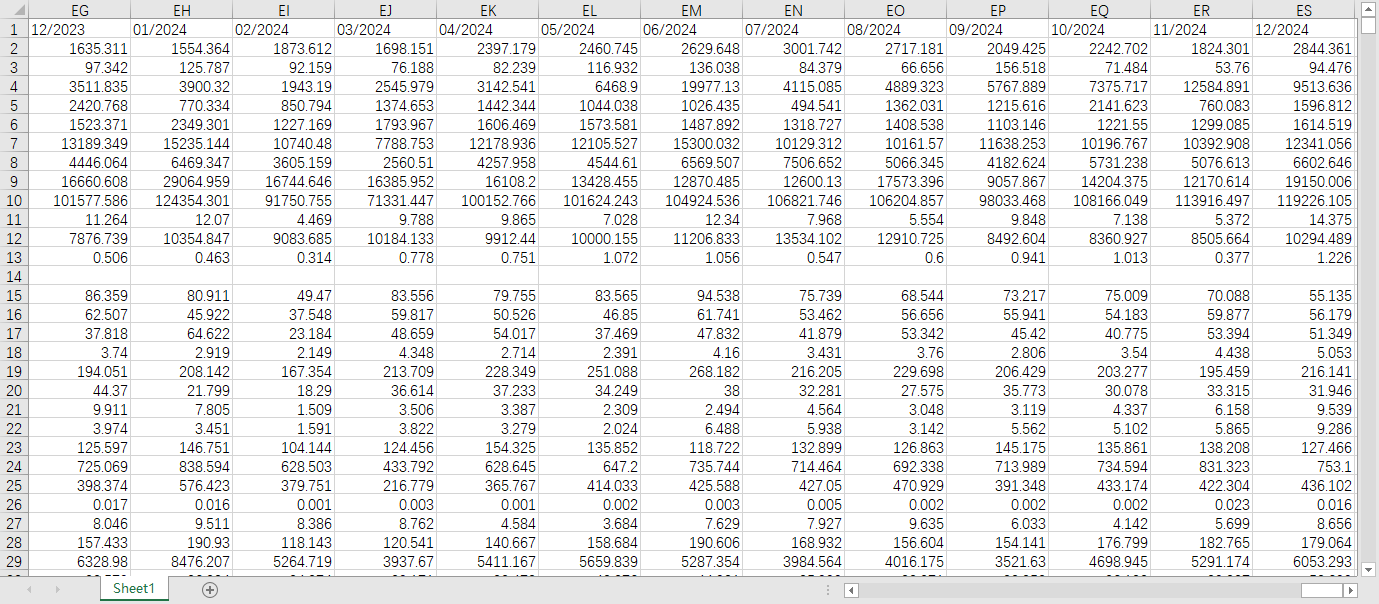The image size is (1379, 604).
Task: Select cell with value 29064.959
Action: tap(181, 181)
